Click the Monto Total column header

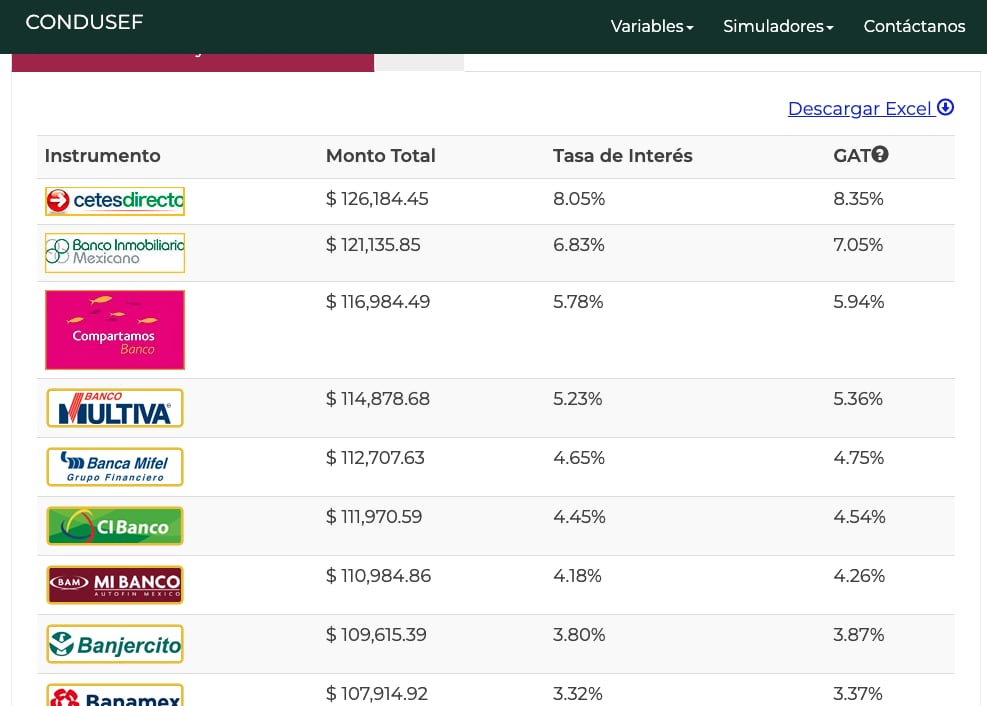[380, 156]
